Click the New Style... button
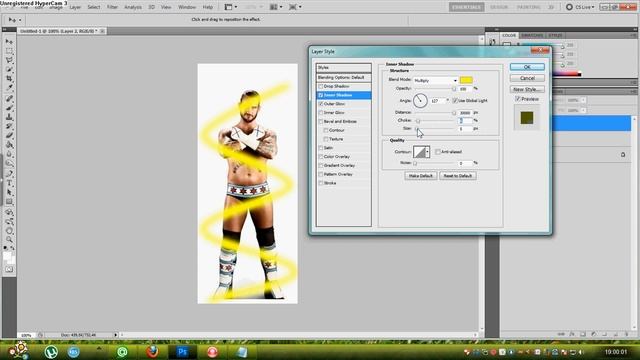The height and width of the screenshot is (360, 640). [x=527, y=89]
